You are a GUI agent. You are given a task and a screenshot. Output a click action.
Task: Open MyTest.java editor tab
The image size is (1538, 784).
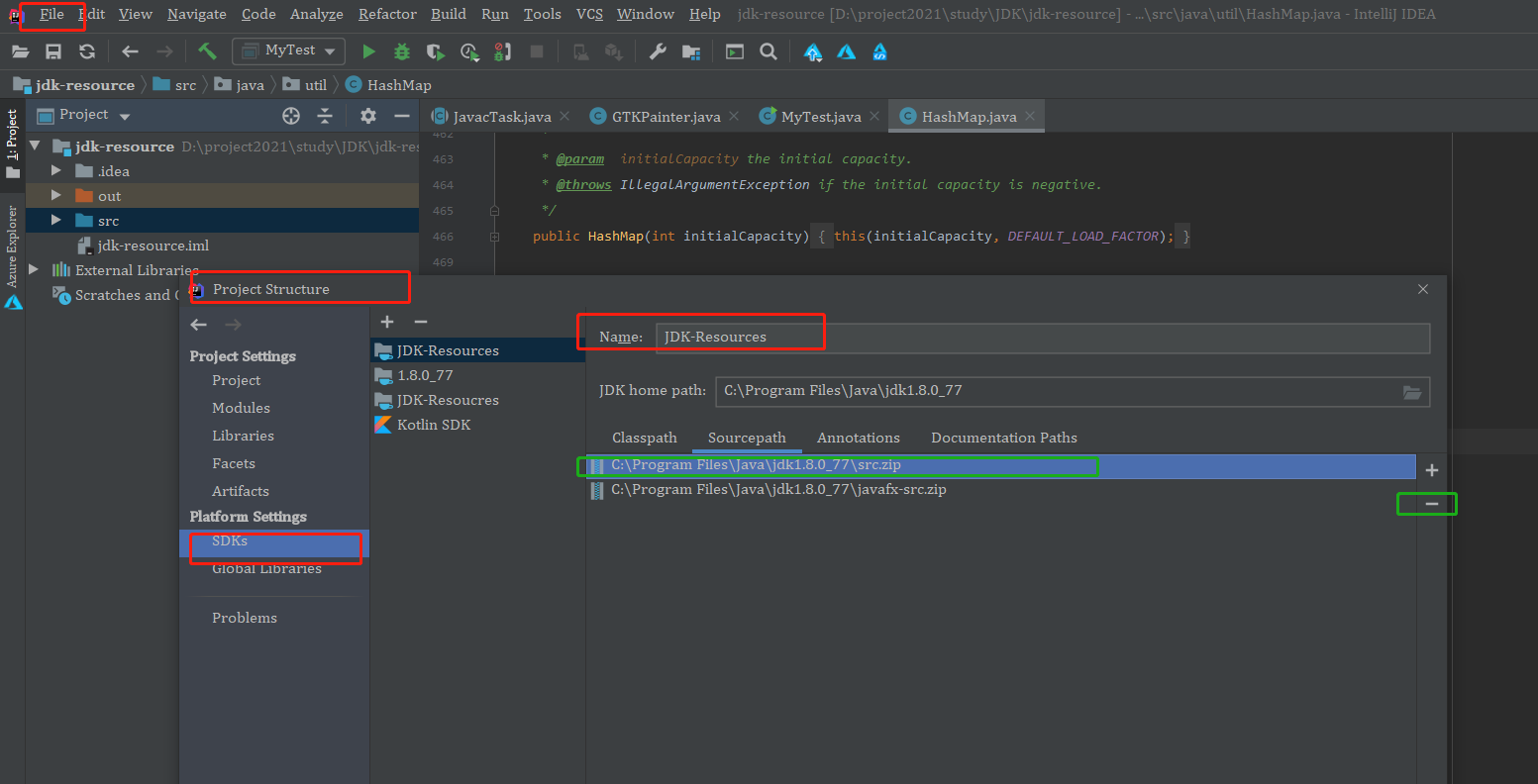(820, 117)
